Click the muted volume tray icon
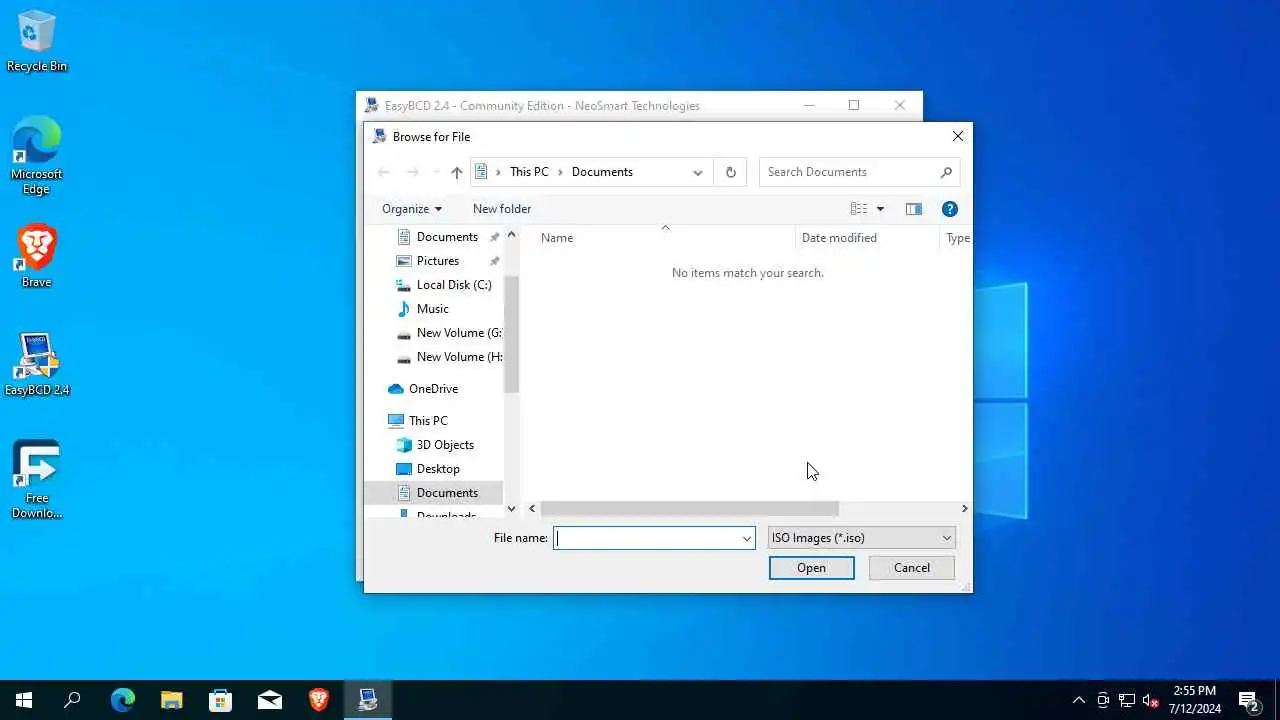This screenshot has width=1280, height=720. pos(1150,700)
